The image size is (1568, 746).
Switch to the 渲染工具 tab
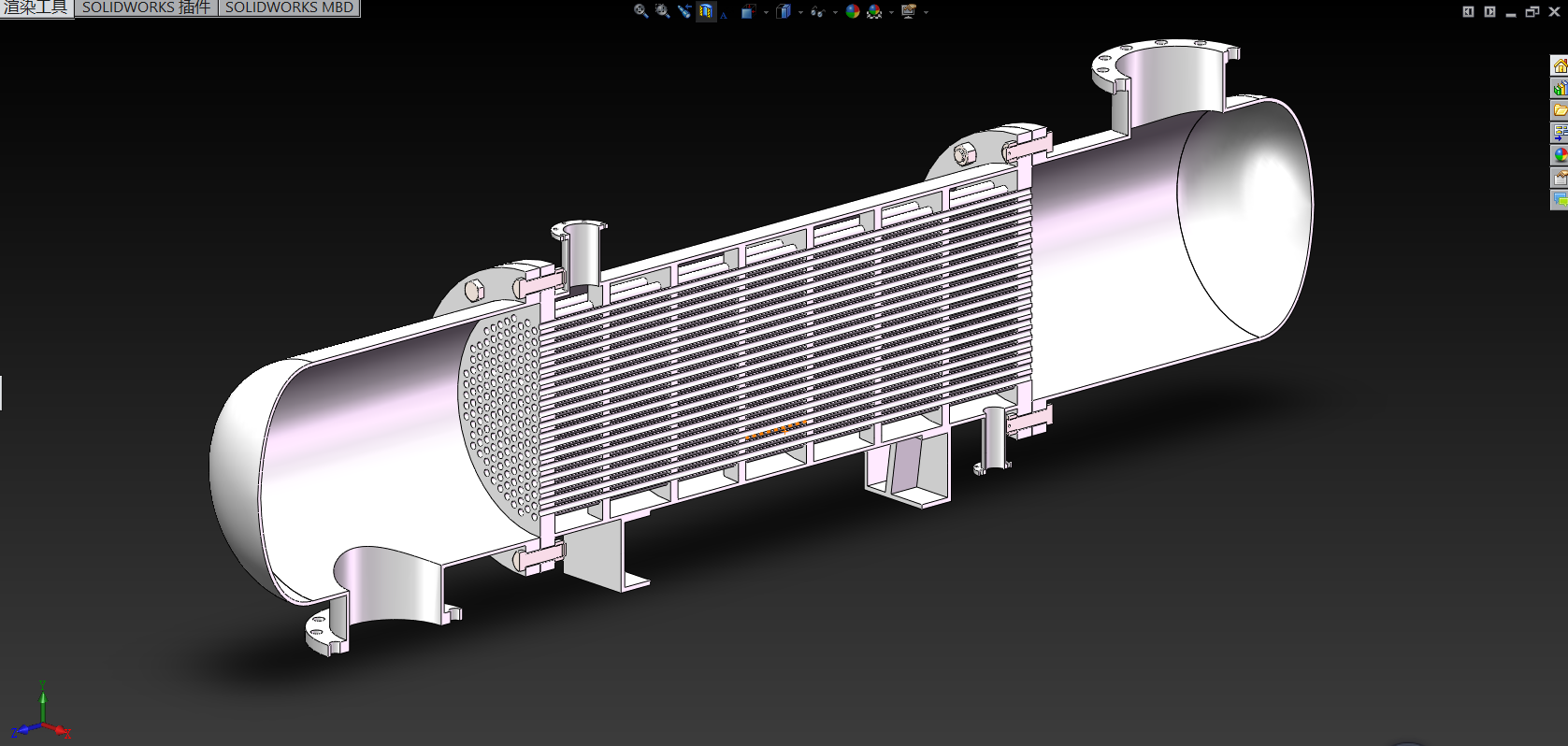click(36, 7)
